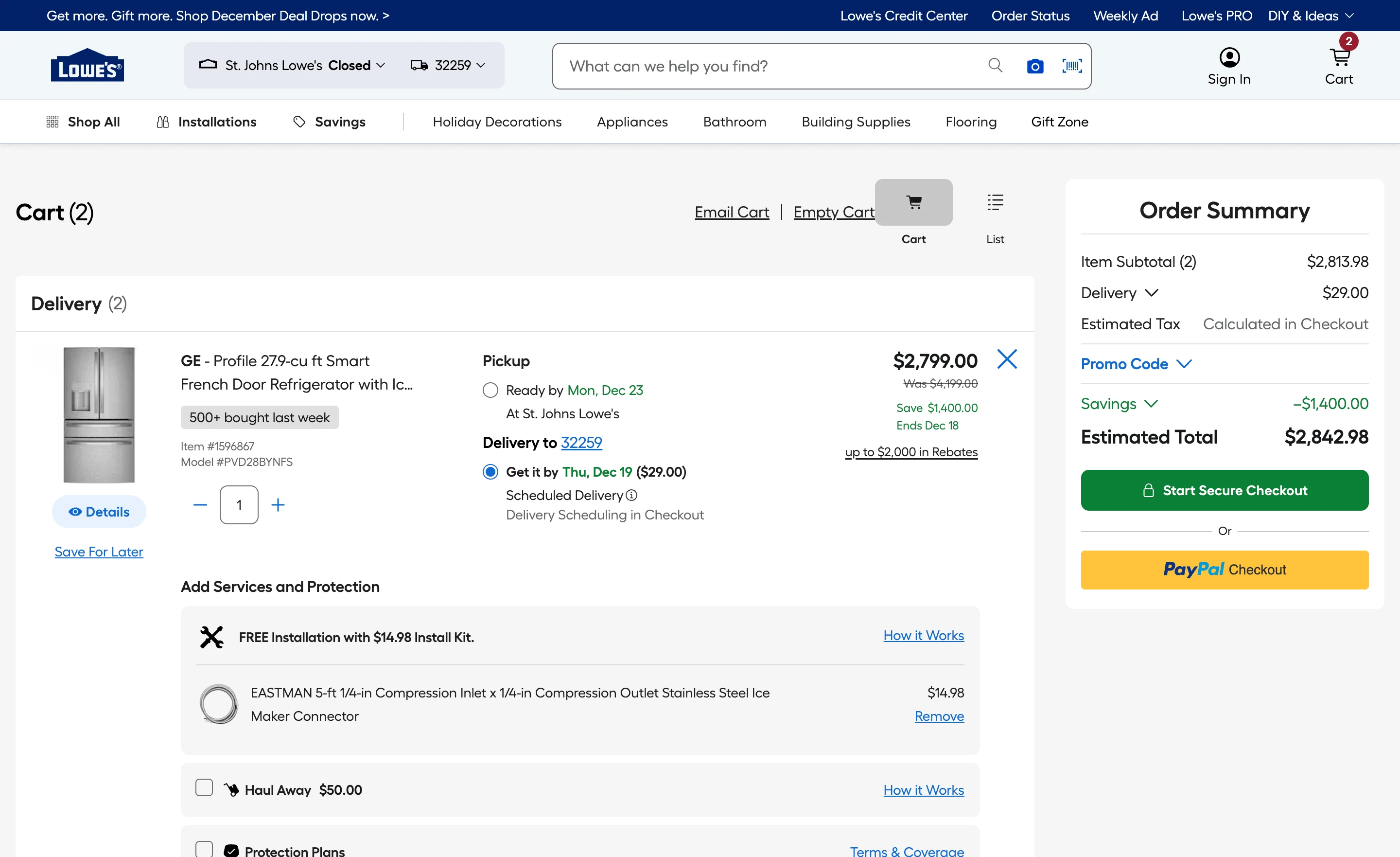Check the Protection Plans box
Image resolution: width=1400 pixels, height=857 pixels.
[x=204, y=849]
